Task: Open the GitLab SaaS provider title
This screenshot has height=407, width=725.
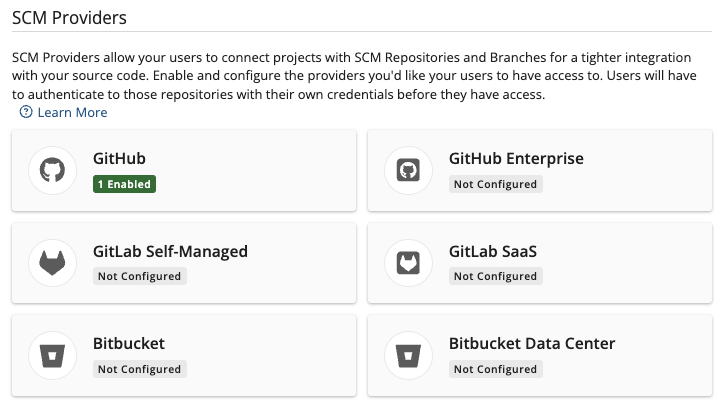Action: click(x=493, y=251)
